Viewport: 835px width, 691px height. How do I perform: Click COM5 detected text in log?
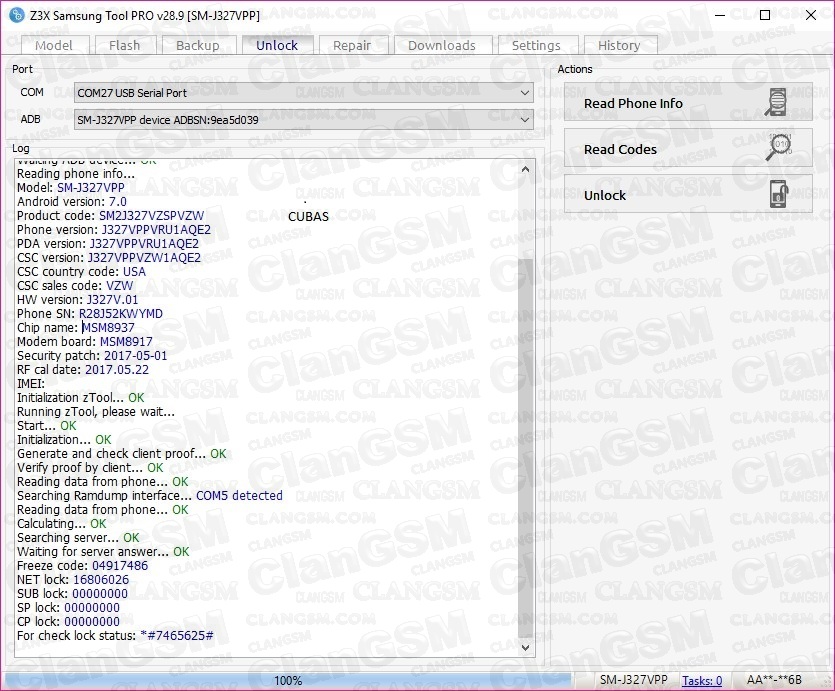[240, 496]
